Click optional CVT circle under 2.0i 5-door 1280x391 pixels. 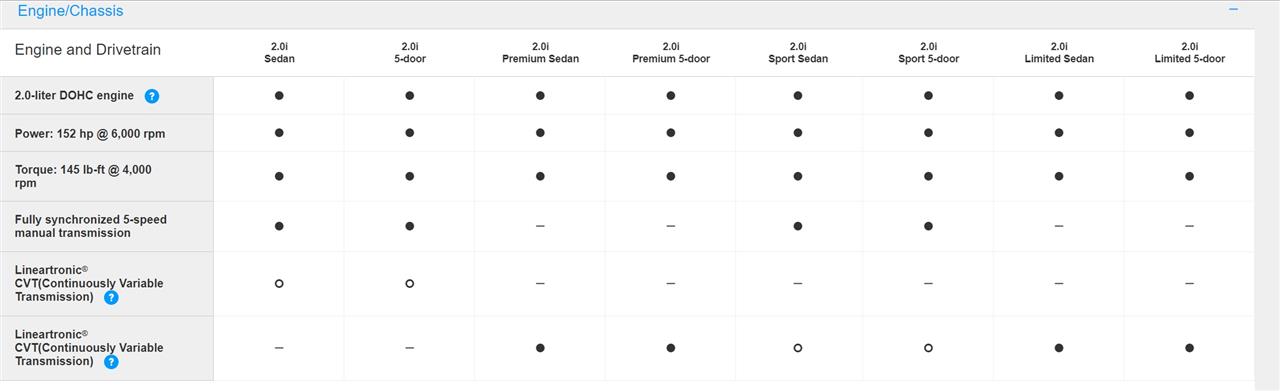tap(409, 284)
